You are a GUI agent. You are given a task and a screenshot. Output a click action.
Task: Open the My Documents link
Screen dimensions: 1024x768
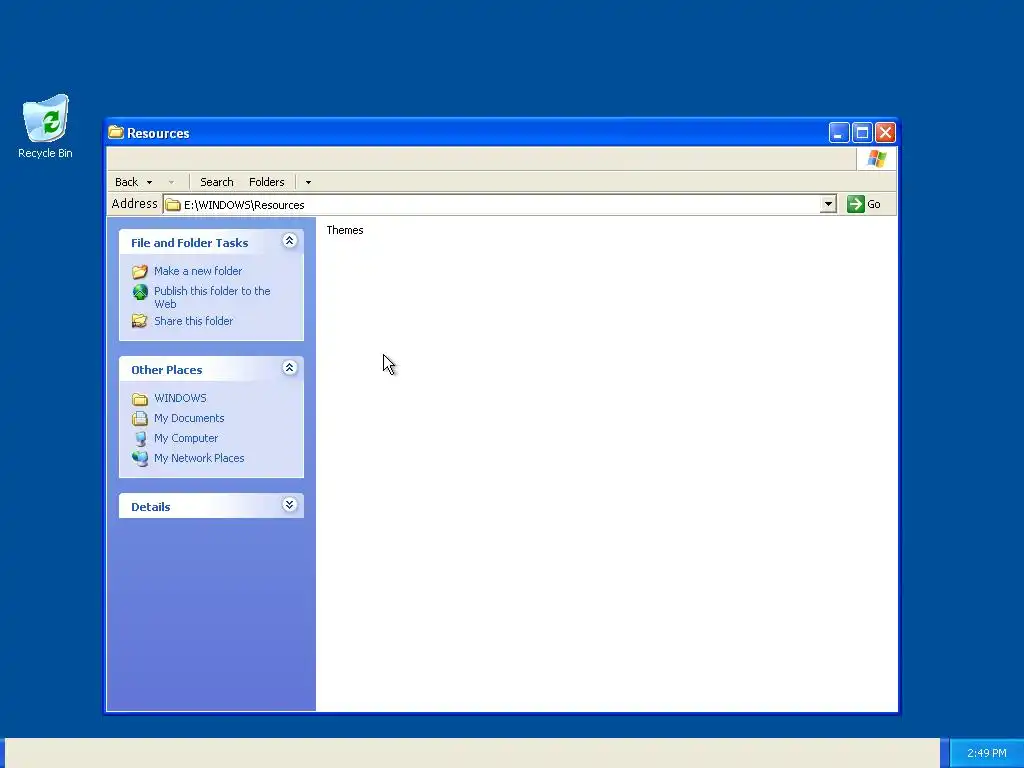189,418
